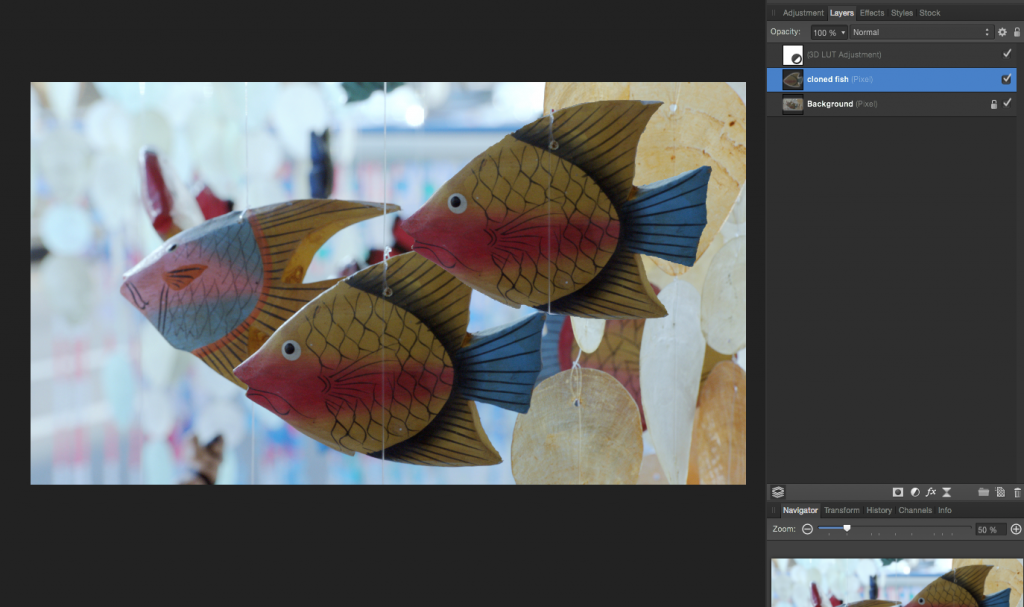This screenshot has height=607, width=1024.
Task: Zoom in with the plus icon
Action: tap(1016, 529)
